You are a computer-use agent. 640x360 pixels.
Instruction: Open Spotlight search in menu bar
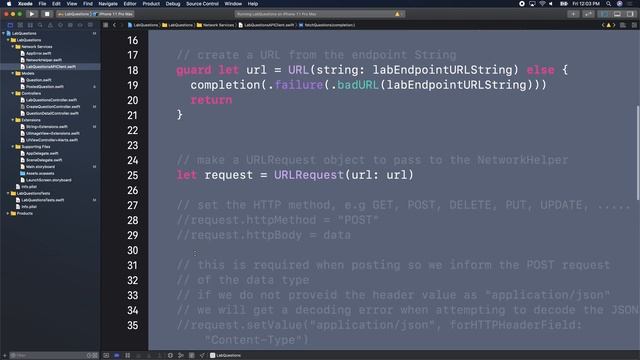609,4
